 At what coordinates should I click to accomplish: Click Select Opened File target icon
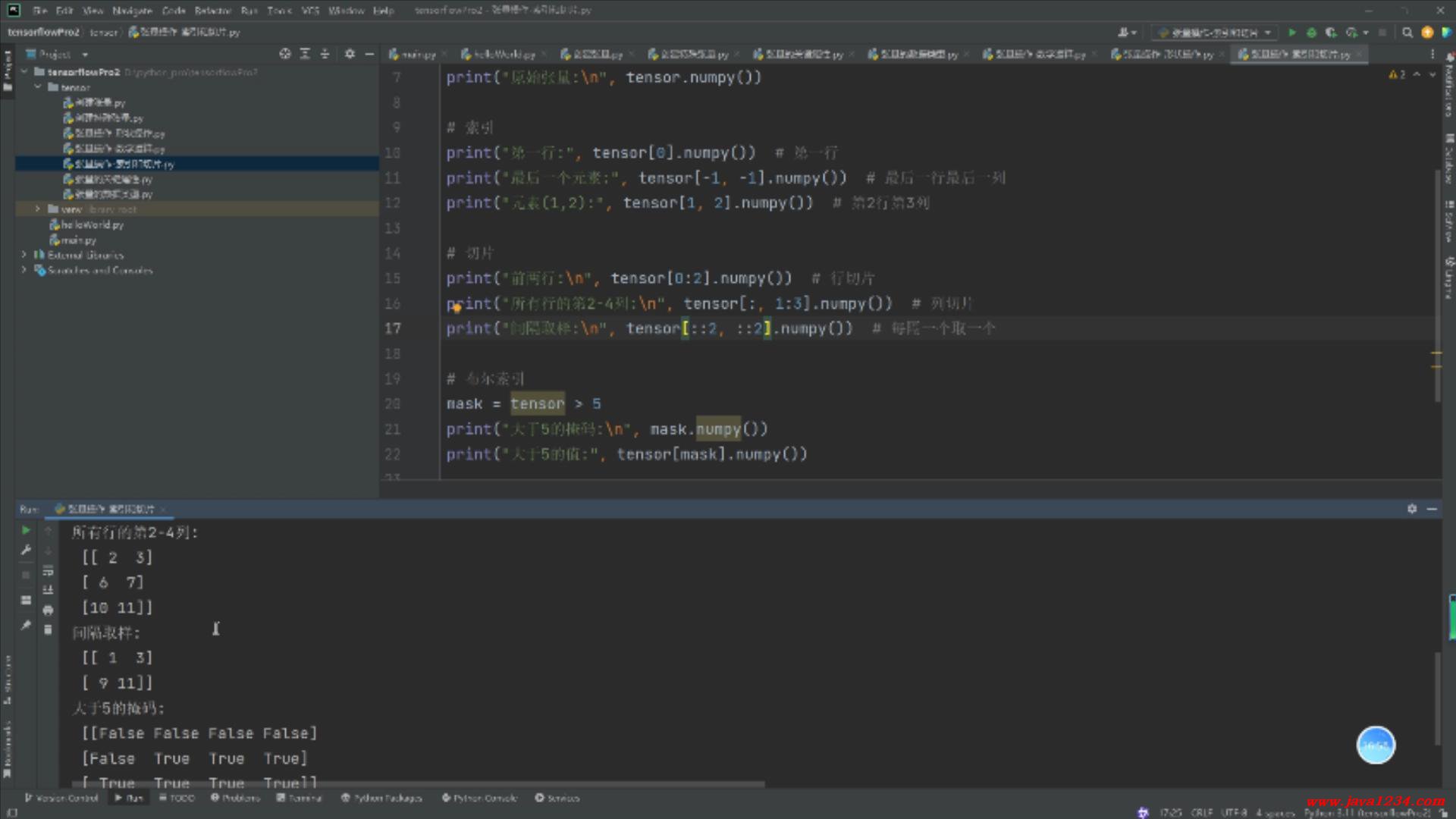pyautogui.click(x=284, y=54)
